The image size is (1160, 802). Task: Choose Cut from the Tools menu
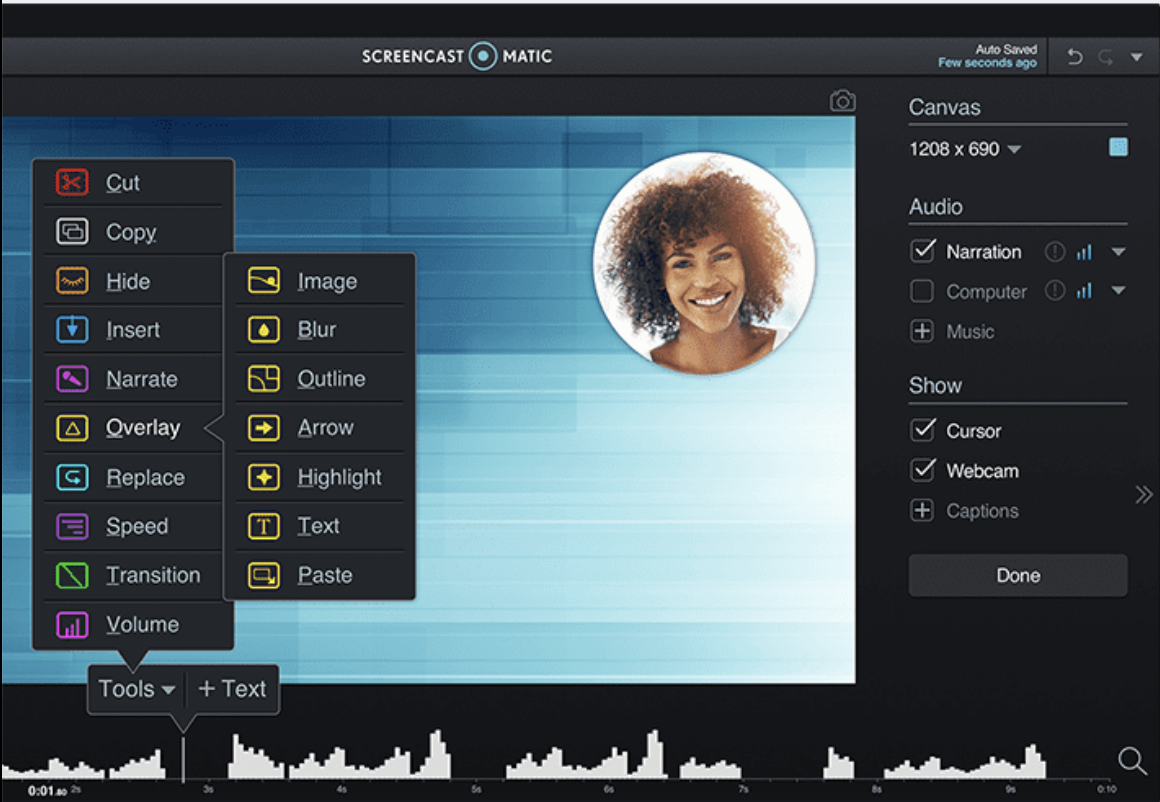[133, 182]
